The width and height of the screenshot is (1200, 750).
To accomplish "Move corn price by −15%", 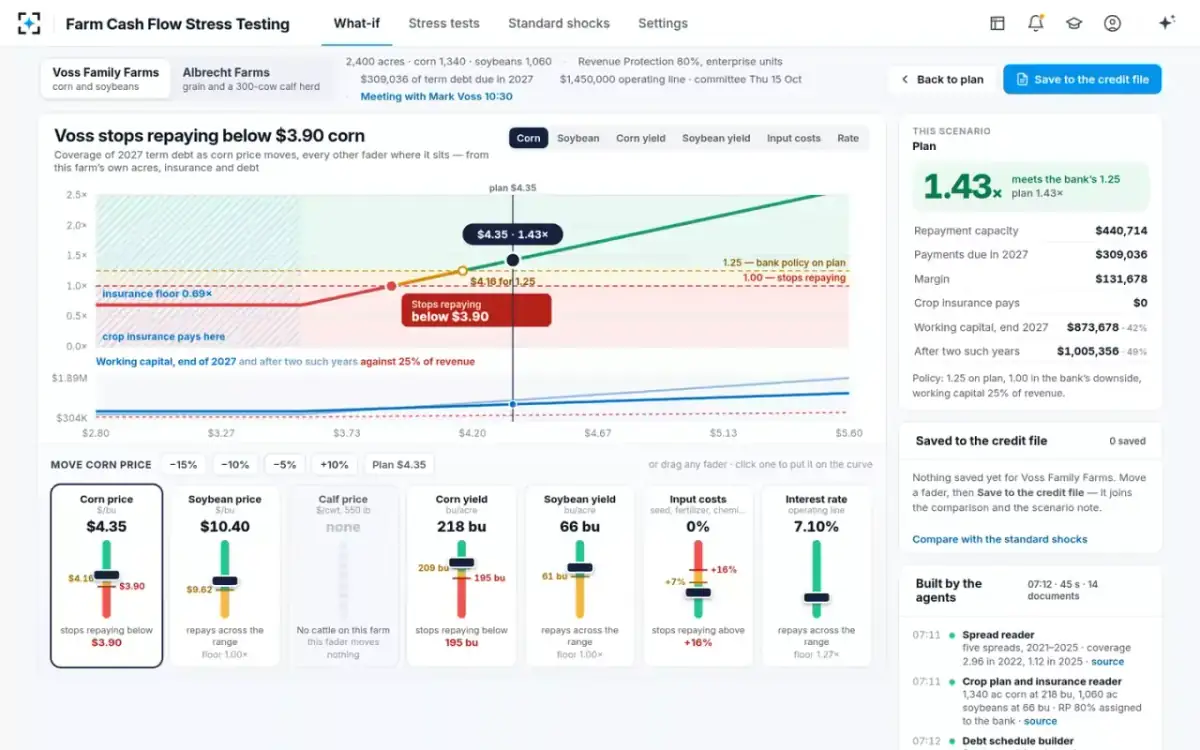I will [184, 465].
